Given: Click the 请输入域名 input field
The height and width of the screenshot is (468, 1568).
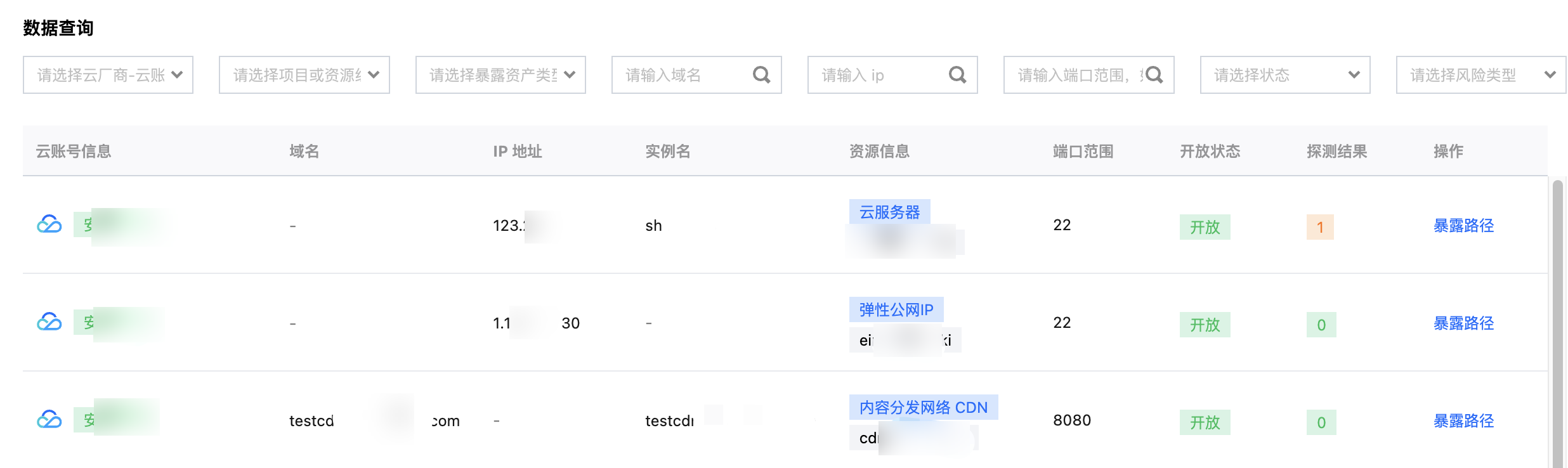Looking at the screenshot, I should point(685,75).
